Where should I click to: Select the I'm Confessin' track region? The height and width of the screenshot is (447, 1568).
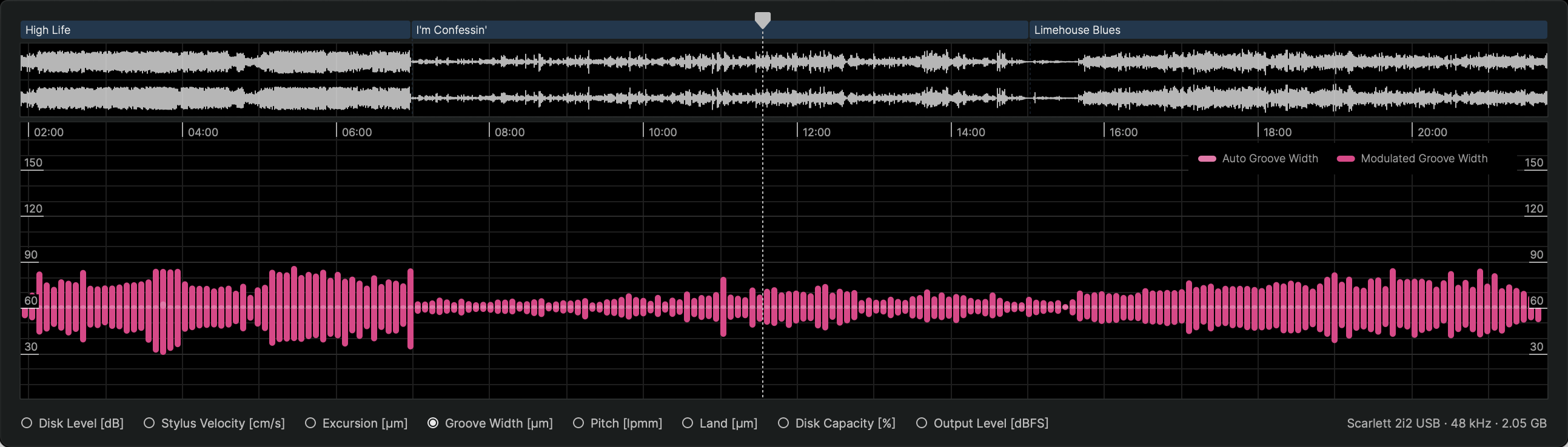click(720, 30)
